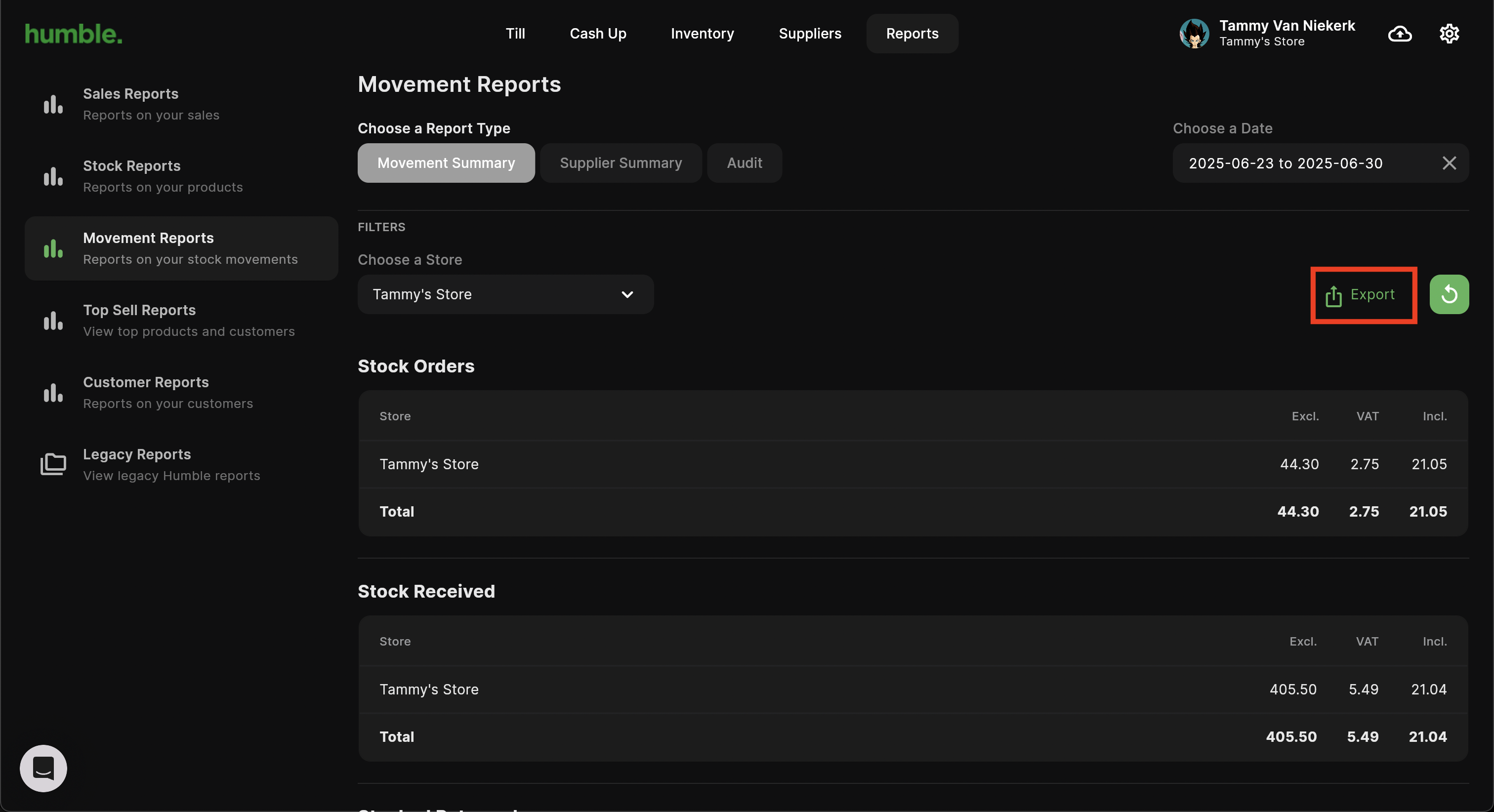
Task: Select Audit report type
Action: coord(744,163)
